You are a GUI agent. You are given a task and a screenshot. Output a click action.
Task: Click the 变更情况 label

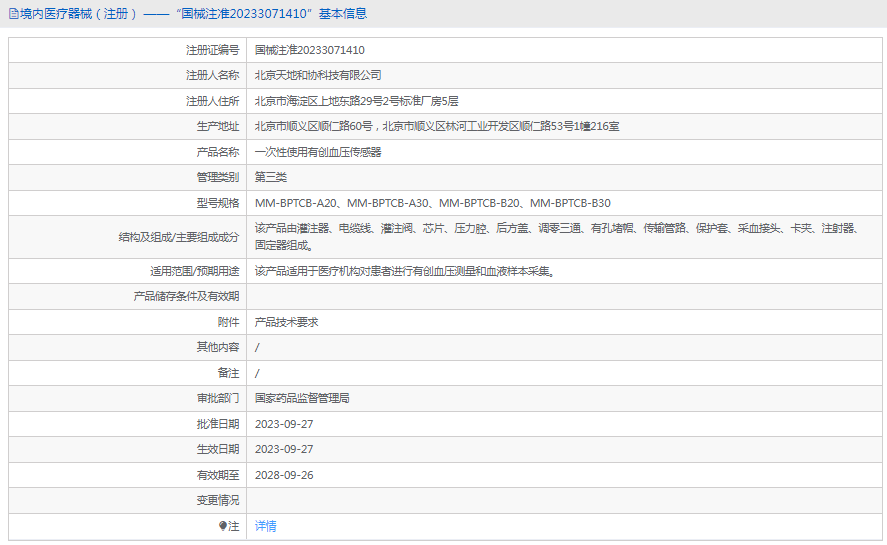point(218,500)
